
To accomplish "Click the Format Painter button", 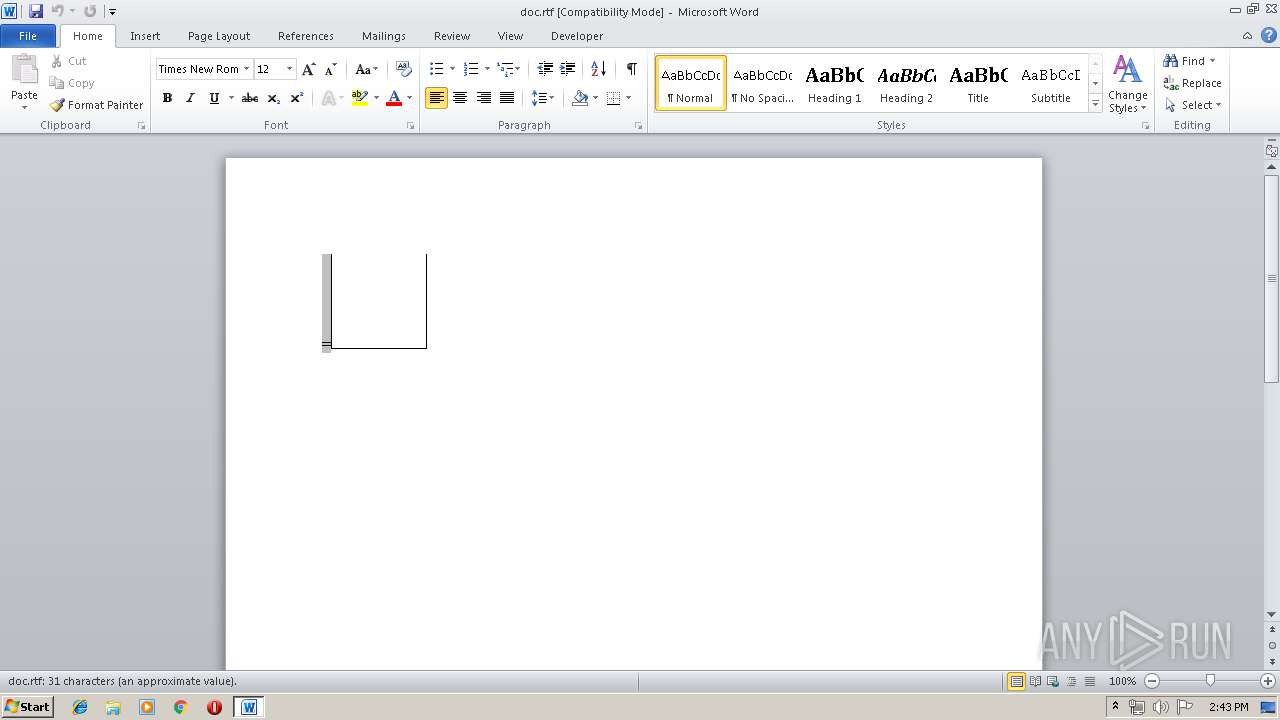I will [x=96, y=105].
